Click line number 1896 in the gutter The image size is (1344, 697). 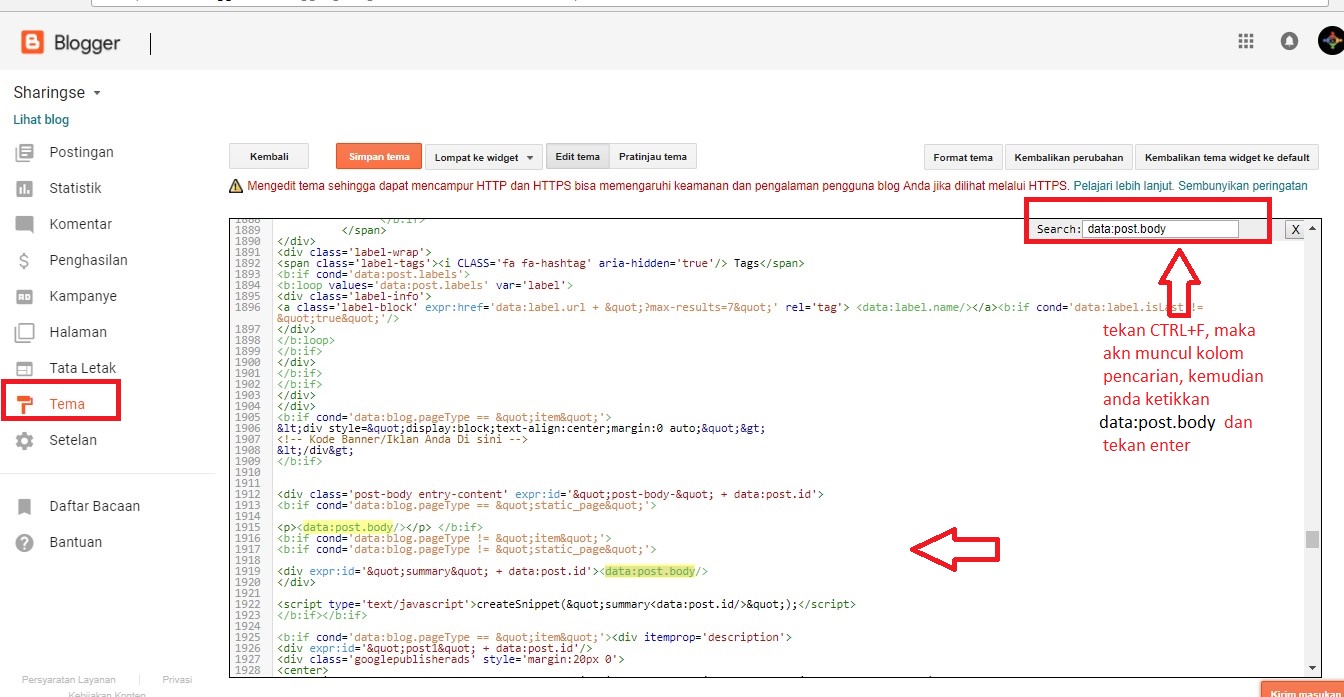pos(248,307)
